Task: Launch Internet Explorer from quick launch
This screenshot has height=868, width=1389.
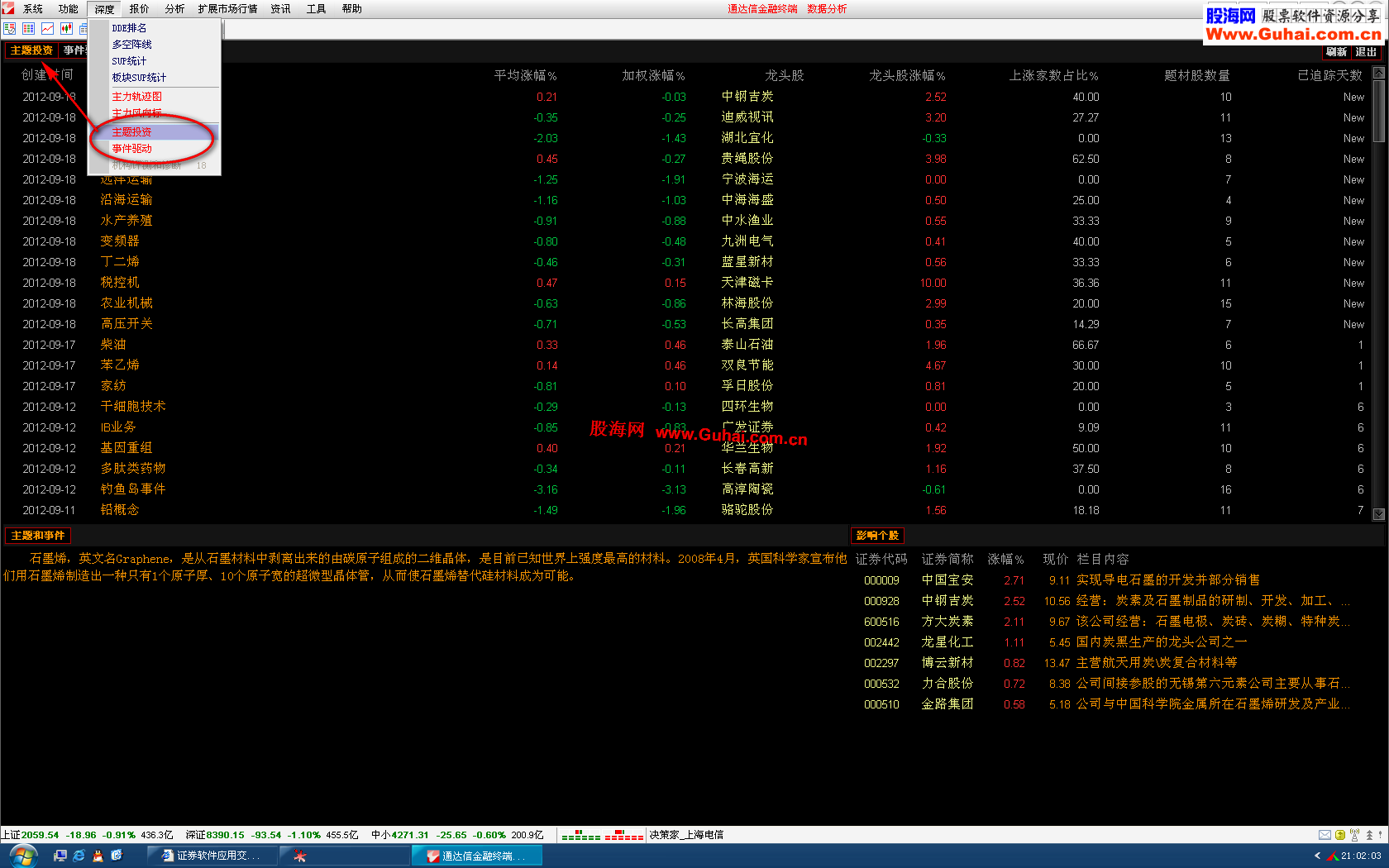Action: click(79, 856)
